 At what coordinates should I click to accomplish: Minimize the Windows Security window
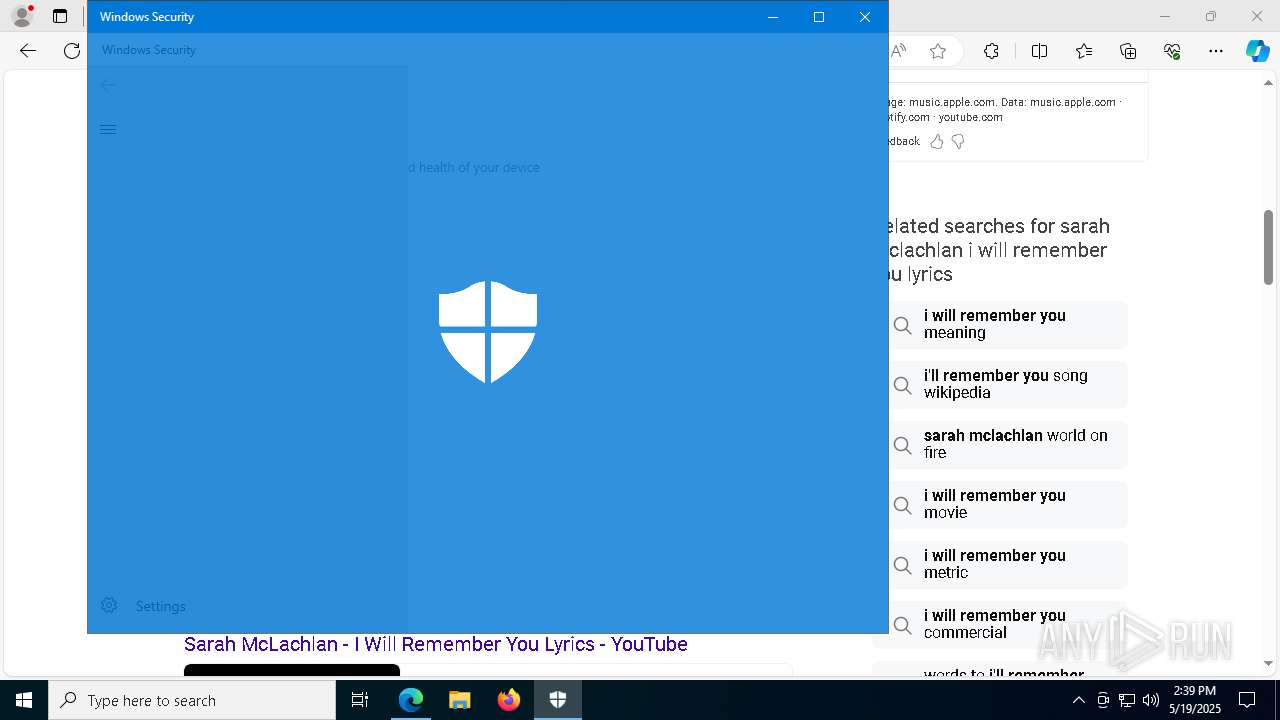coord(773,17)
